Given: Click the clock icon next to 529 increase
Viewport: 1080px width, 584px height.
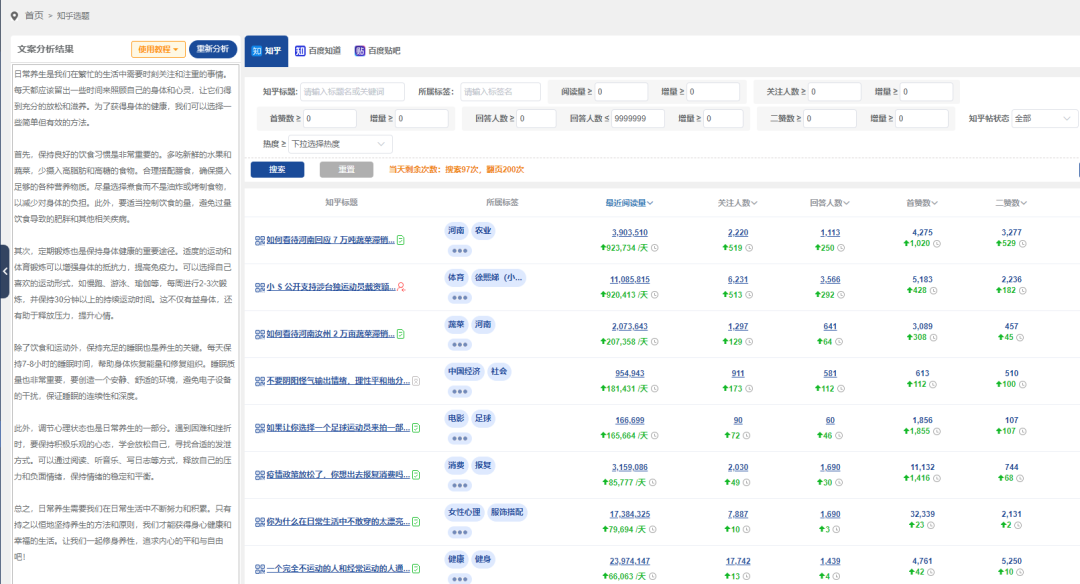Looking at the screenshot, I should pyautogui.click(x=1023, y=244).
